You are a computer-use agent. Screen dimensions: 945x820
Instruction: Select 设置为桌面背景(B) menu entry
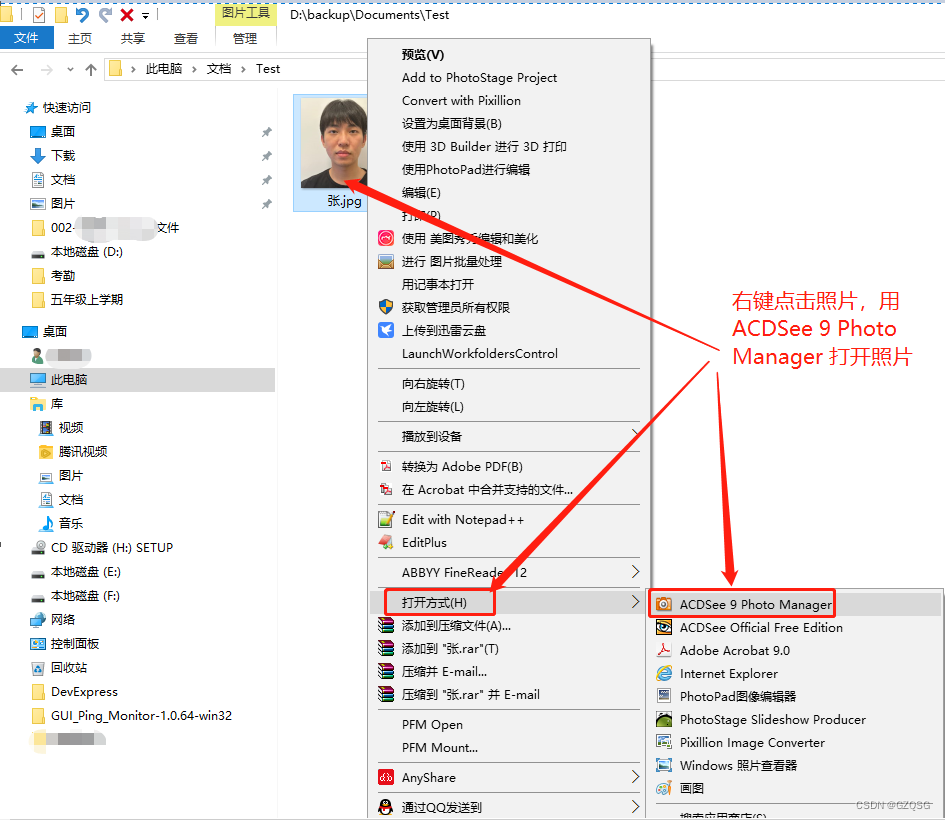coord(451,124)
